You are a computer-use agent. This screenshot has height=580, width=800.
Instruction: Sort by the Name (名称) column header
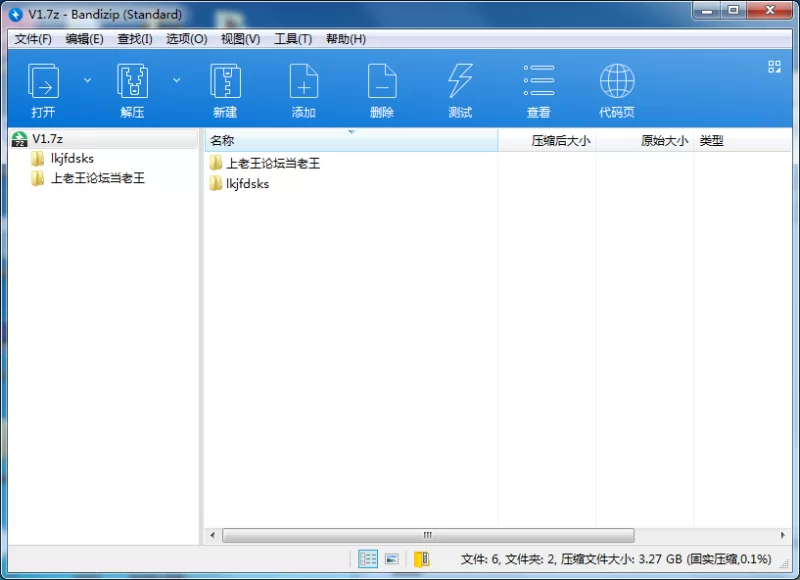351,141
